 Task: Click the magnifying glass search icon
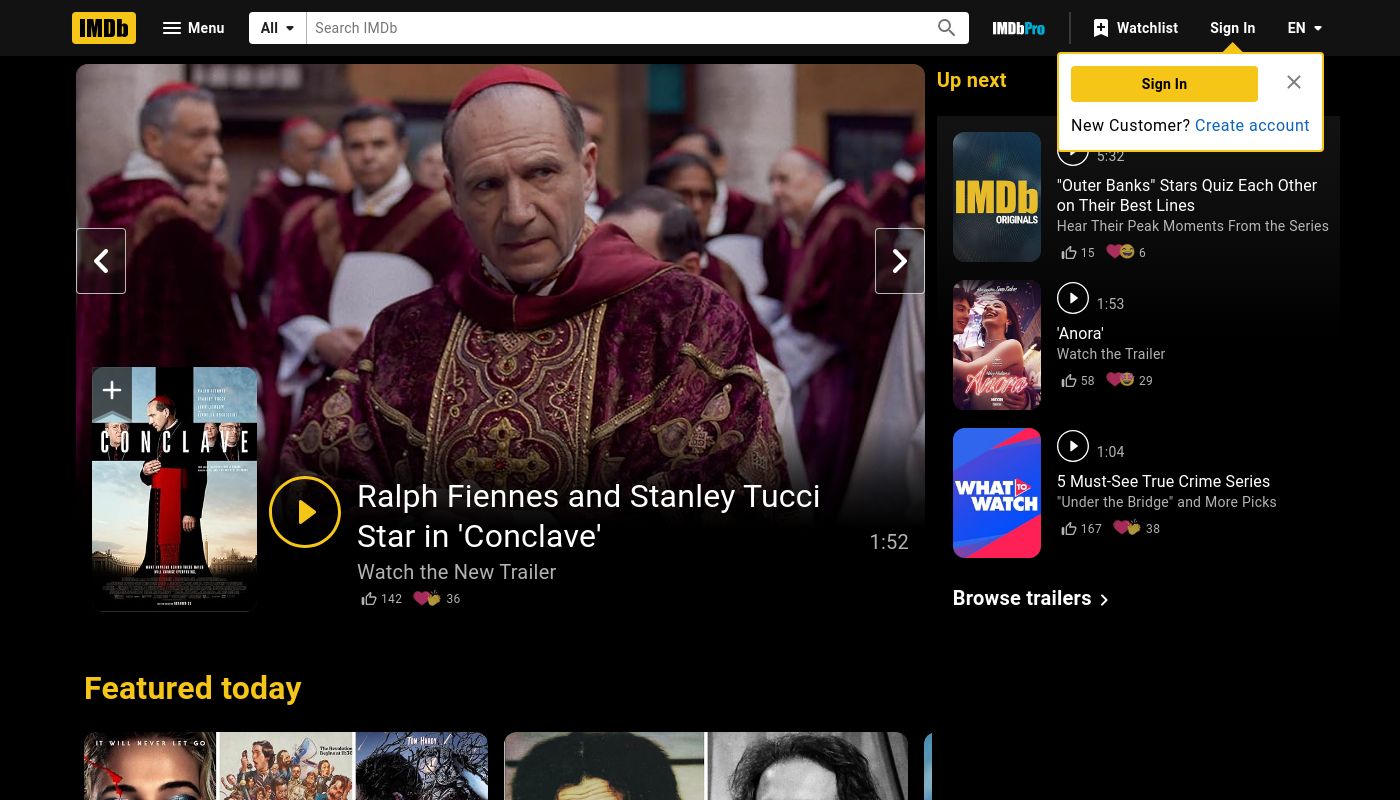click(946, 28)
